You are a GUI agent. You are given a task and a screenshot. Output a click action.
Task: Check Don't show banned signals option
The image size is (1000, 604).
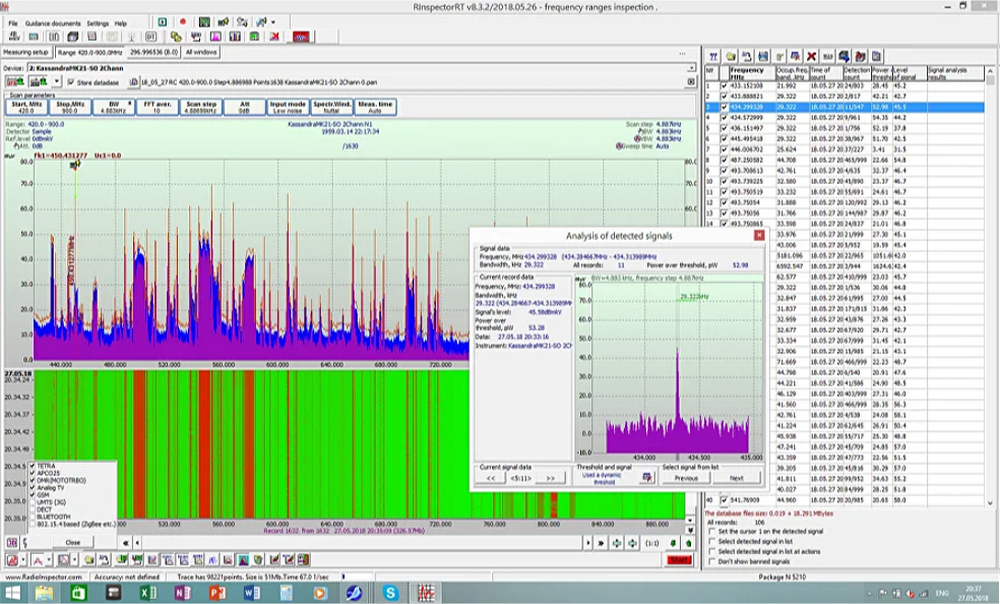click(x=711, y=560)
